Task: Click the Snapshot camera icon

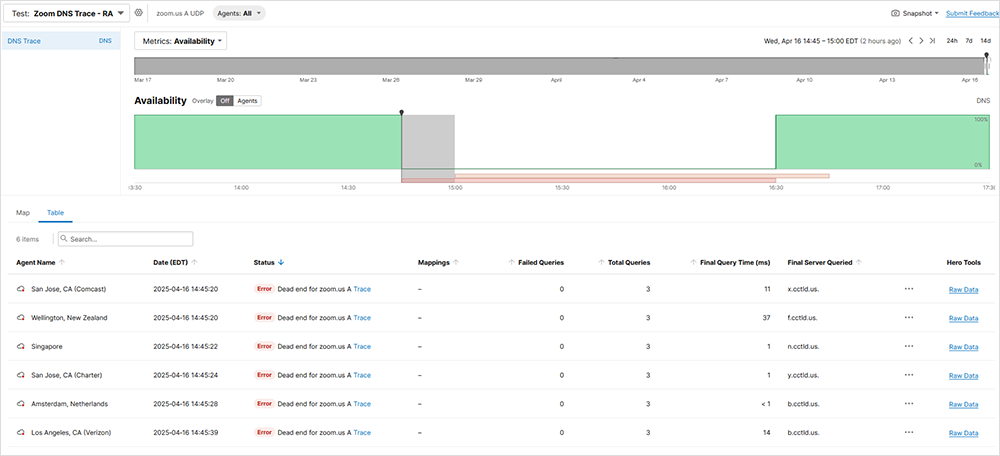Action: click(x=895, y=14)
